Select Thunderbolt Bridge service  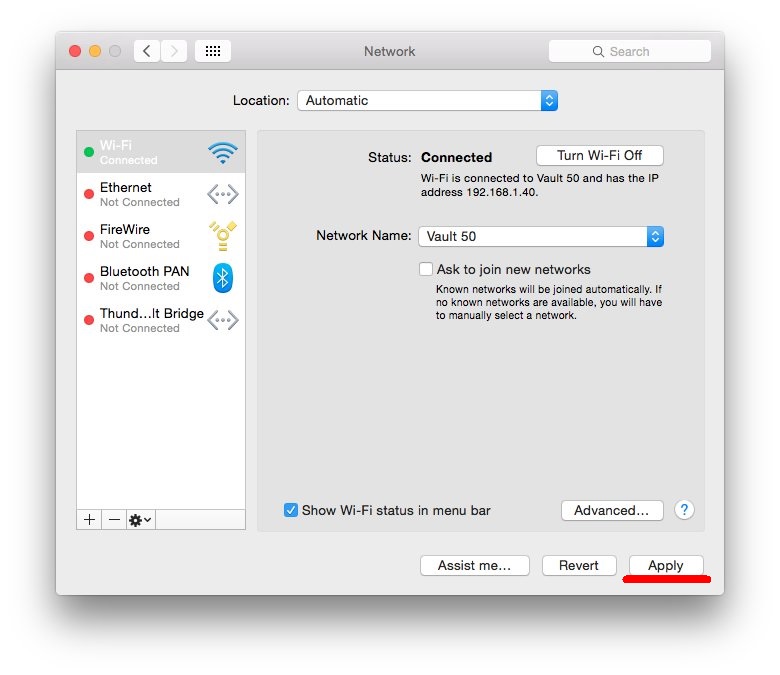161,320
